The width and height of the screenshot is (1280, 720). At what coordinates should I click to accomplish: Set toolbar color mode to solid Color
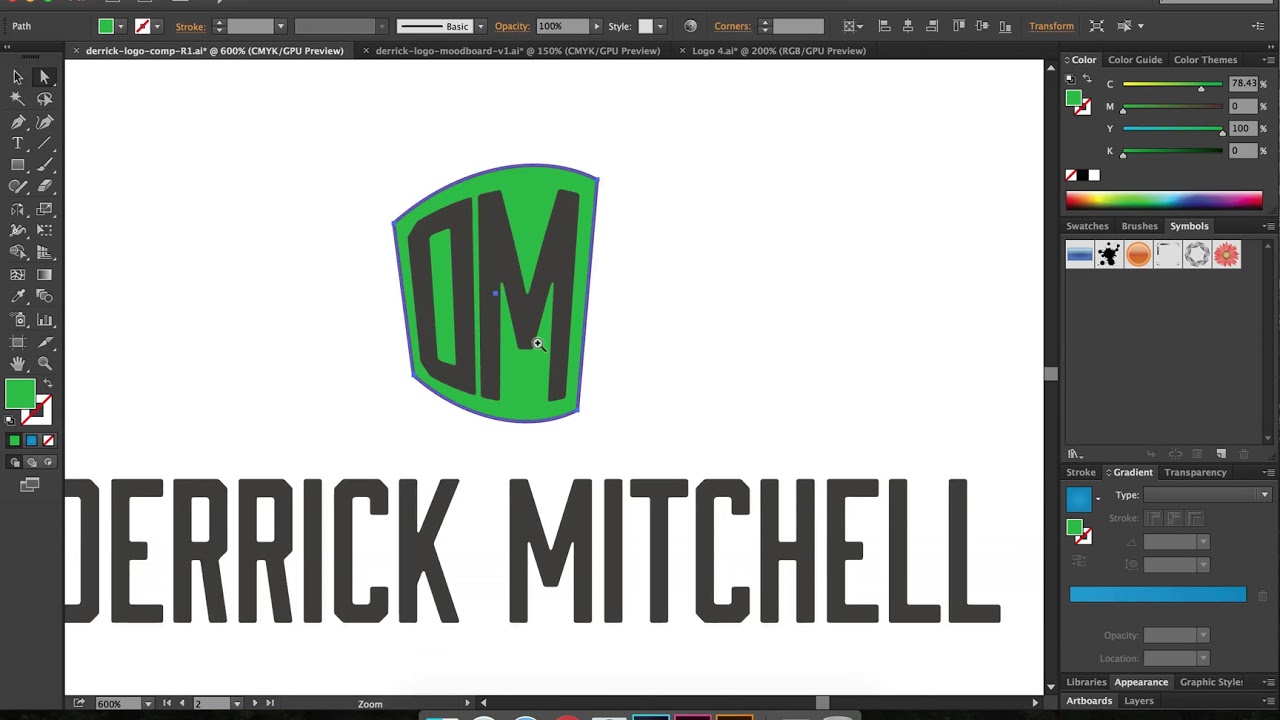click(14, 440)
